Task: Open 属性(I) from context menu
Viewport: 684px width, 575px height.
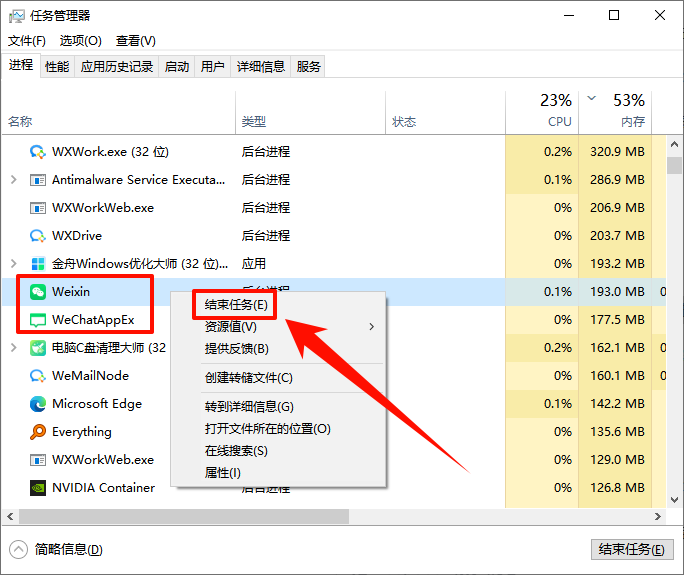Action: coord(222,472)
